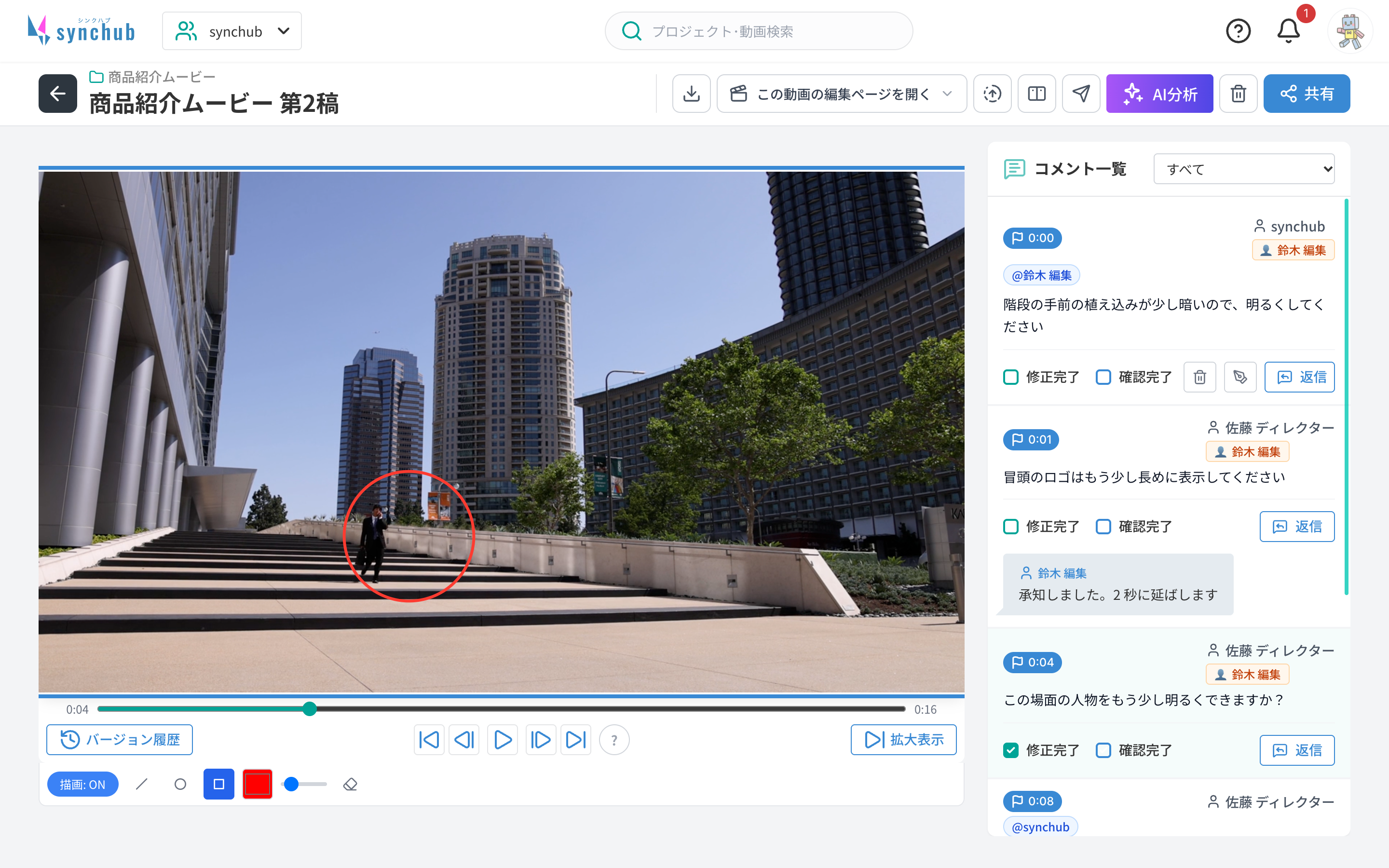Check 確認完了 on the 0:01 comment
The width and height of the screenshot is (1389, 868).
1103,527
